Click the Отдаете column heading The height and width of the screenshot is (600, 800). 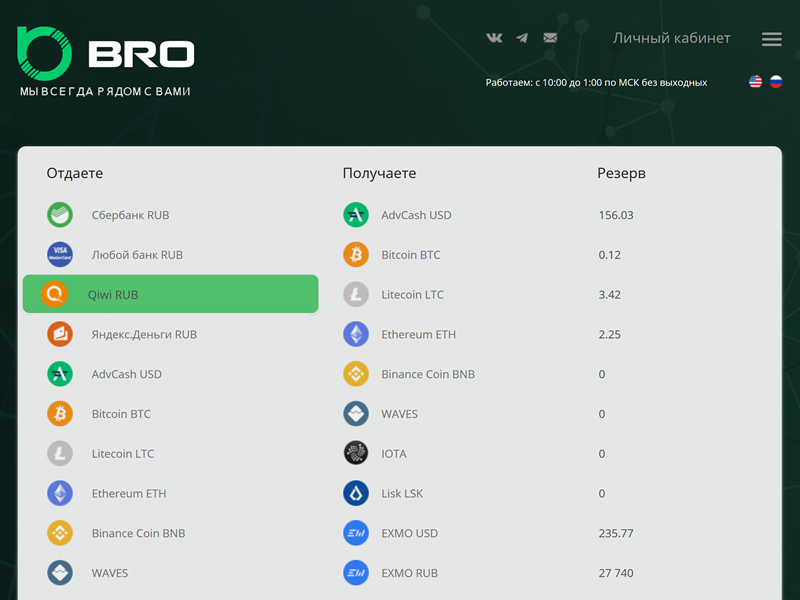click(75, 173)
